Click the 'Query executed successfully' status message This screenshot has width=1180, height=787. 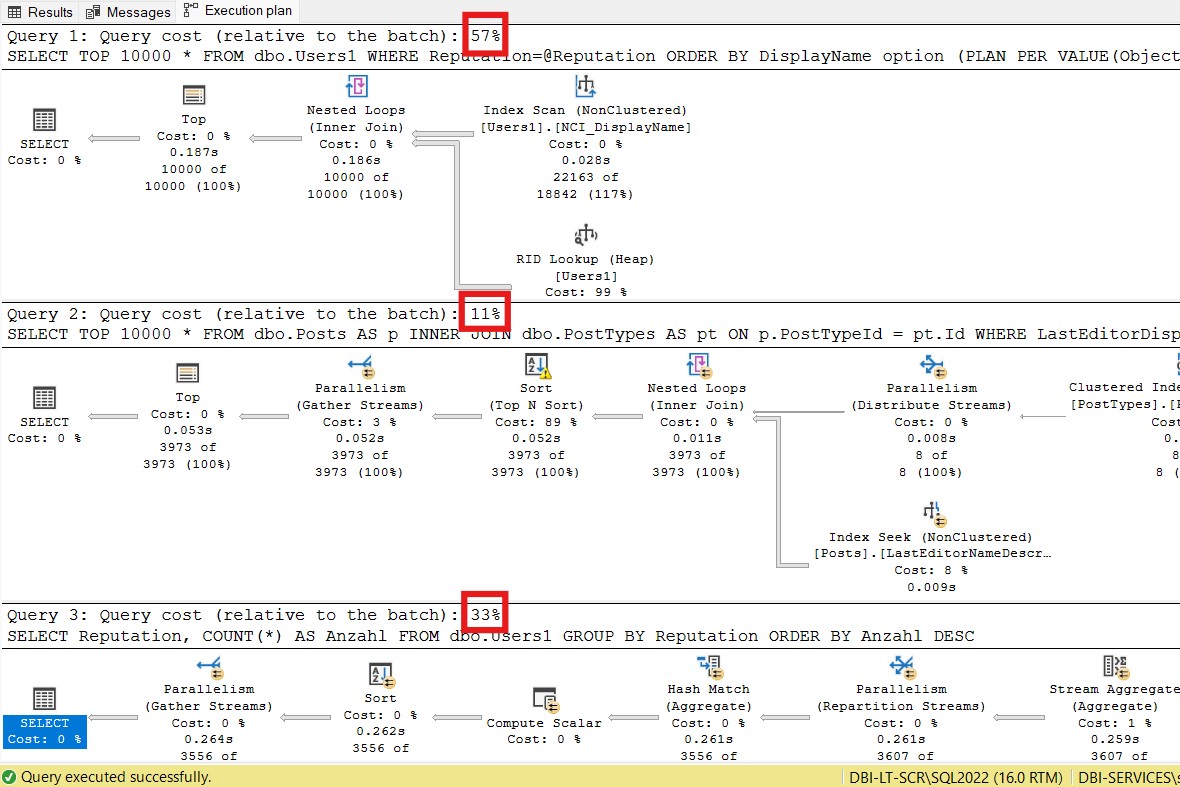(115, 776)
